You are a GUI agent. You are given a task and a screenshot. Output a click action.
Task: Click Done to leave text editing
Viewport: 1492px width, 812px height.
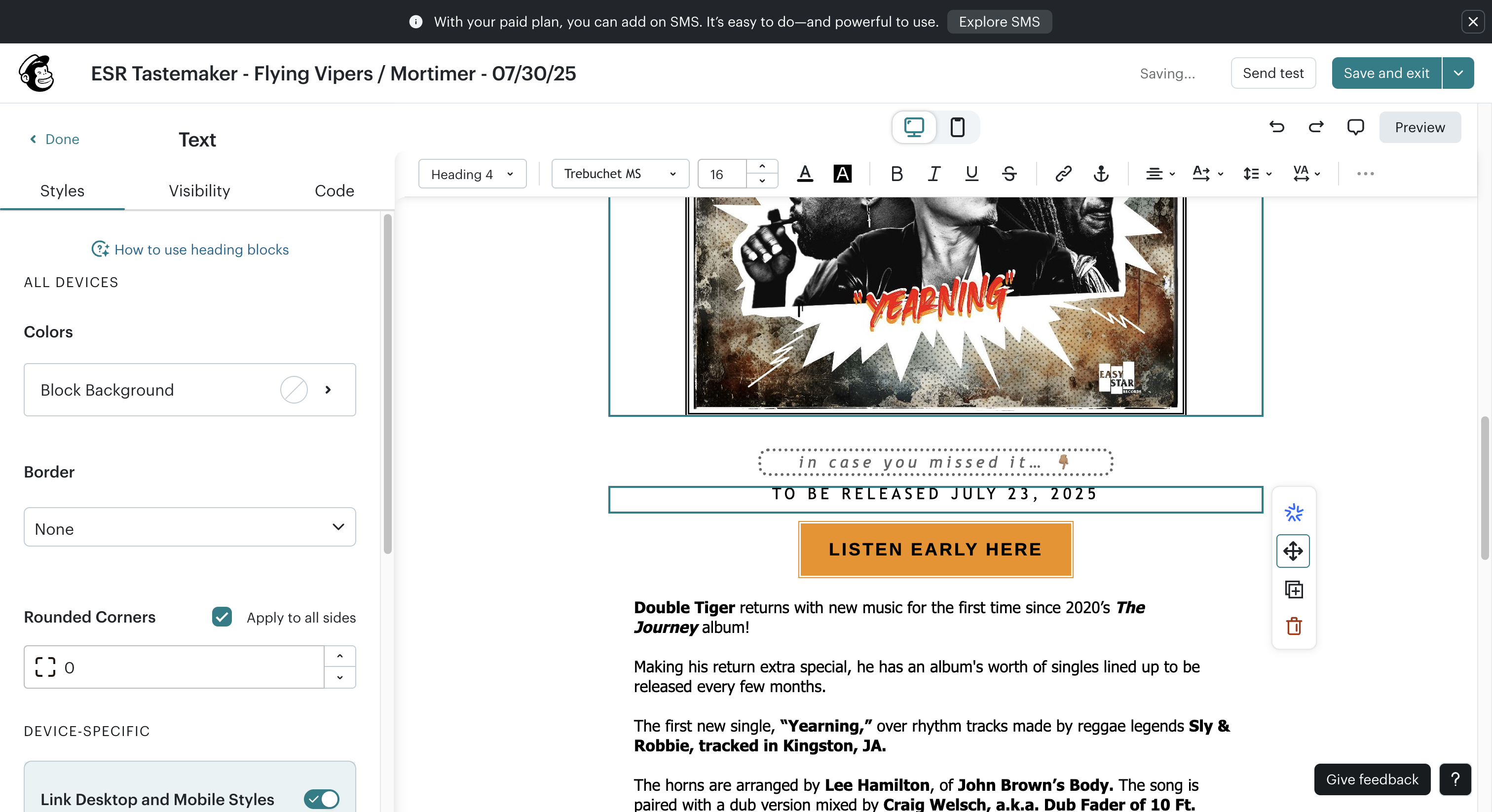pos(54,139)
